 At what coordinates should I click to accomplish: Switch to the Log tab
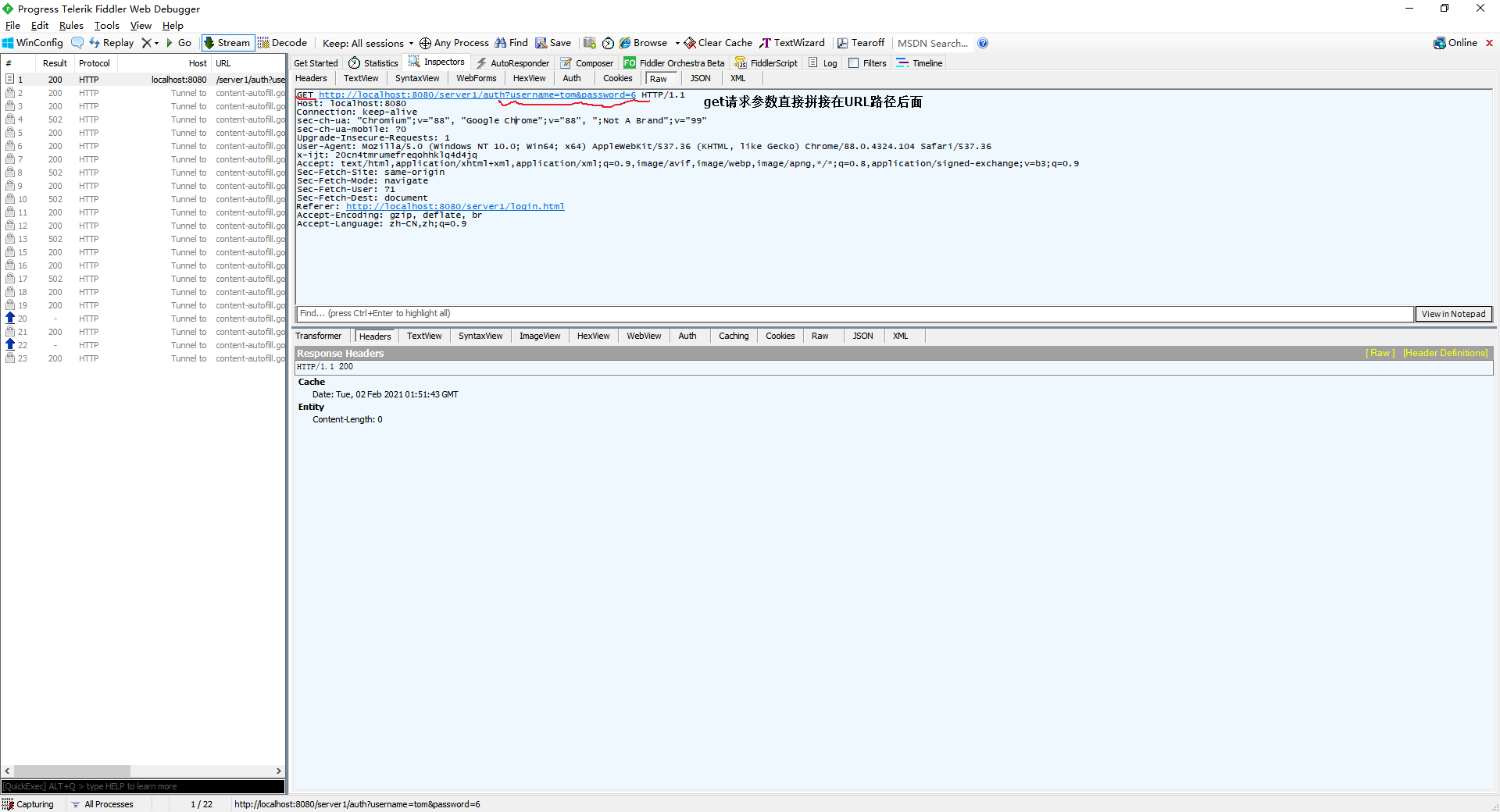point(823,63)
